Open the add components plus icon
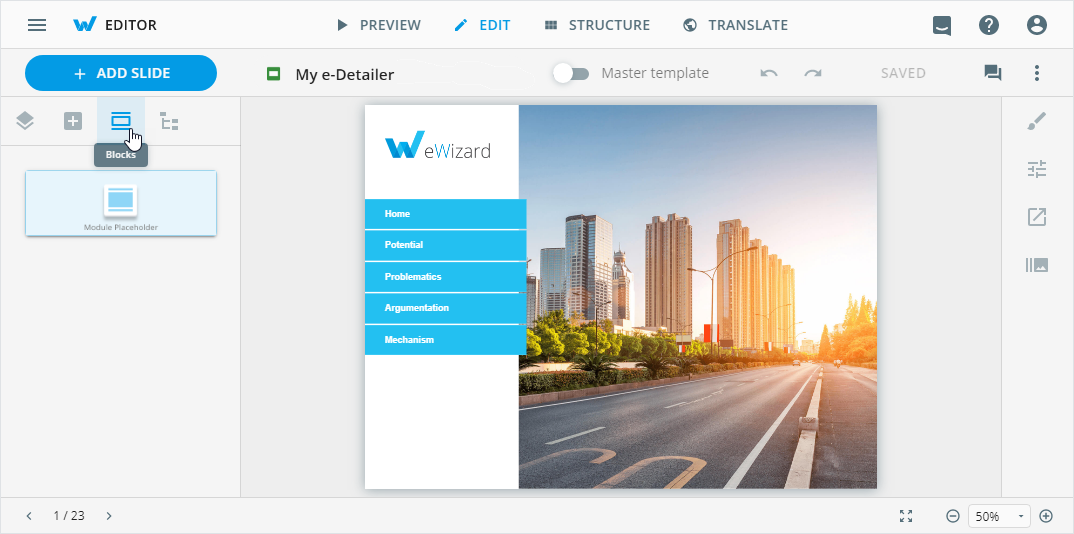Image resolution: width=1074 pixels, height=534 pixels. click(73, 121)
